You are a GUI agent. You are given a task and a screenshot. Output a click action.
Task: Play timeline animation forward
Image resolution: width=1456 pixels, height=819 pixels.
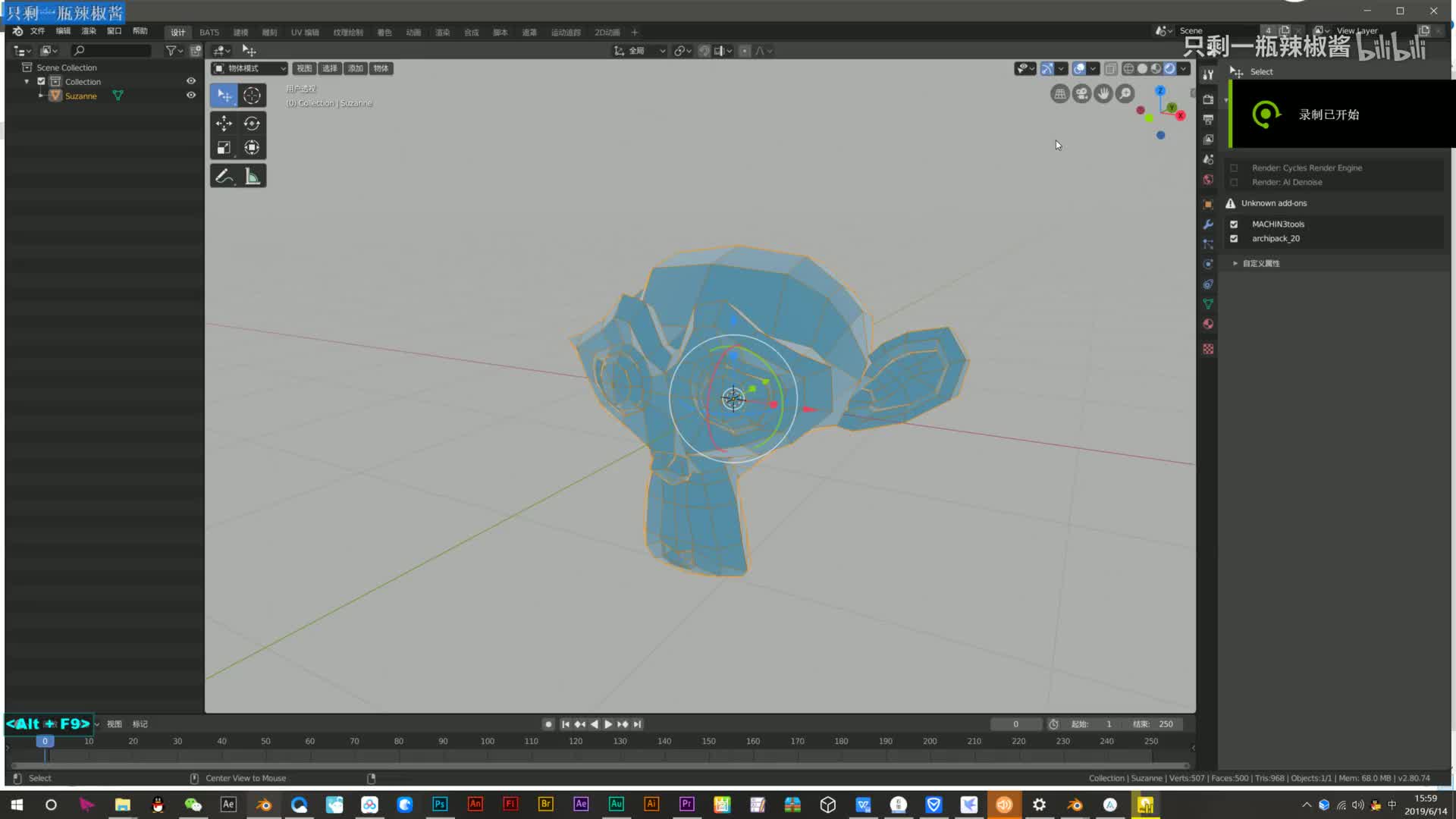(608, 724)
